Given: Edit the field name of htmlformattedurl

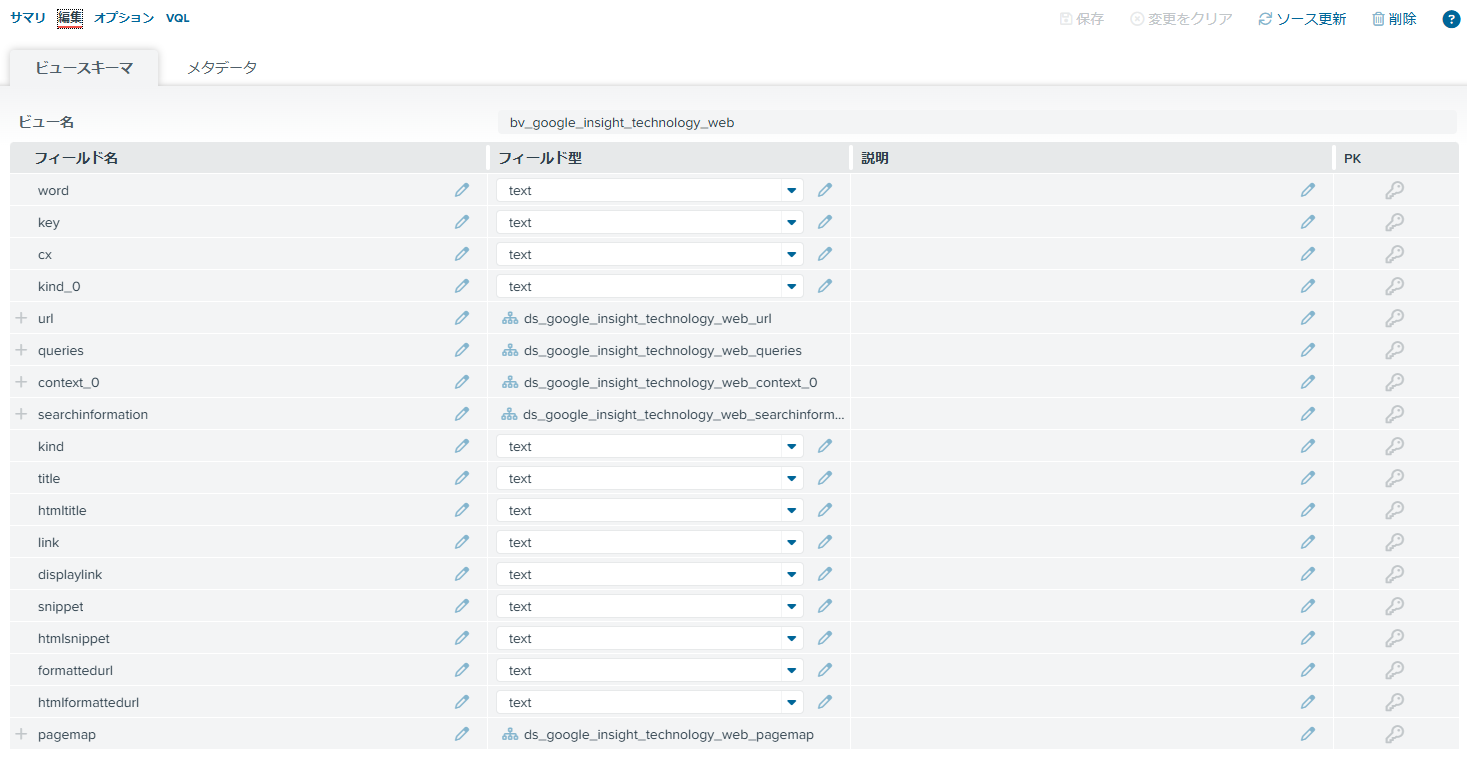Looking at the screenshot, I should pos(461,701).
